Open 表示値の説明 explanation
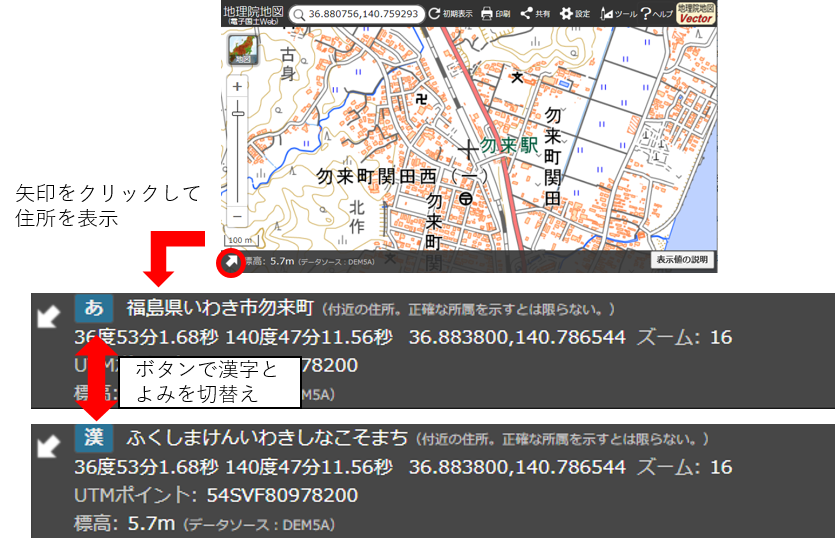 coord(682,259)
